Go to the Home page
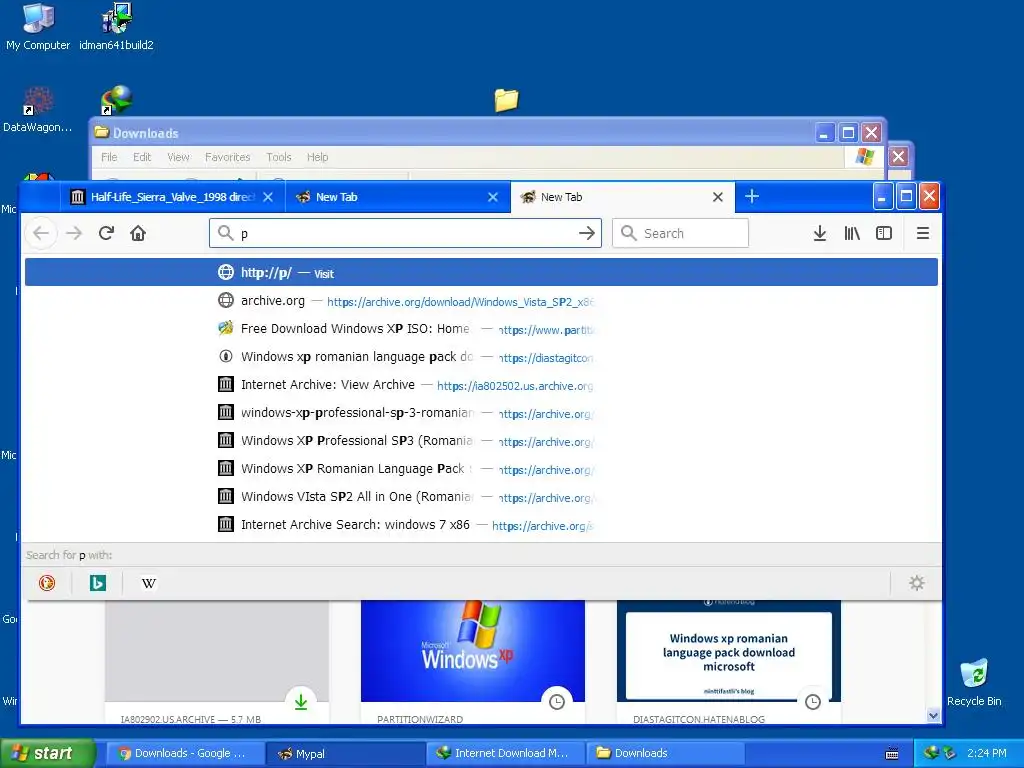The image size is (1024, 768). [x=138, y=233]
